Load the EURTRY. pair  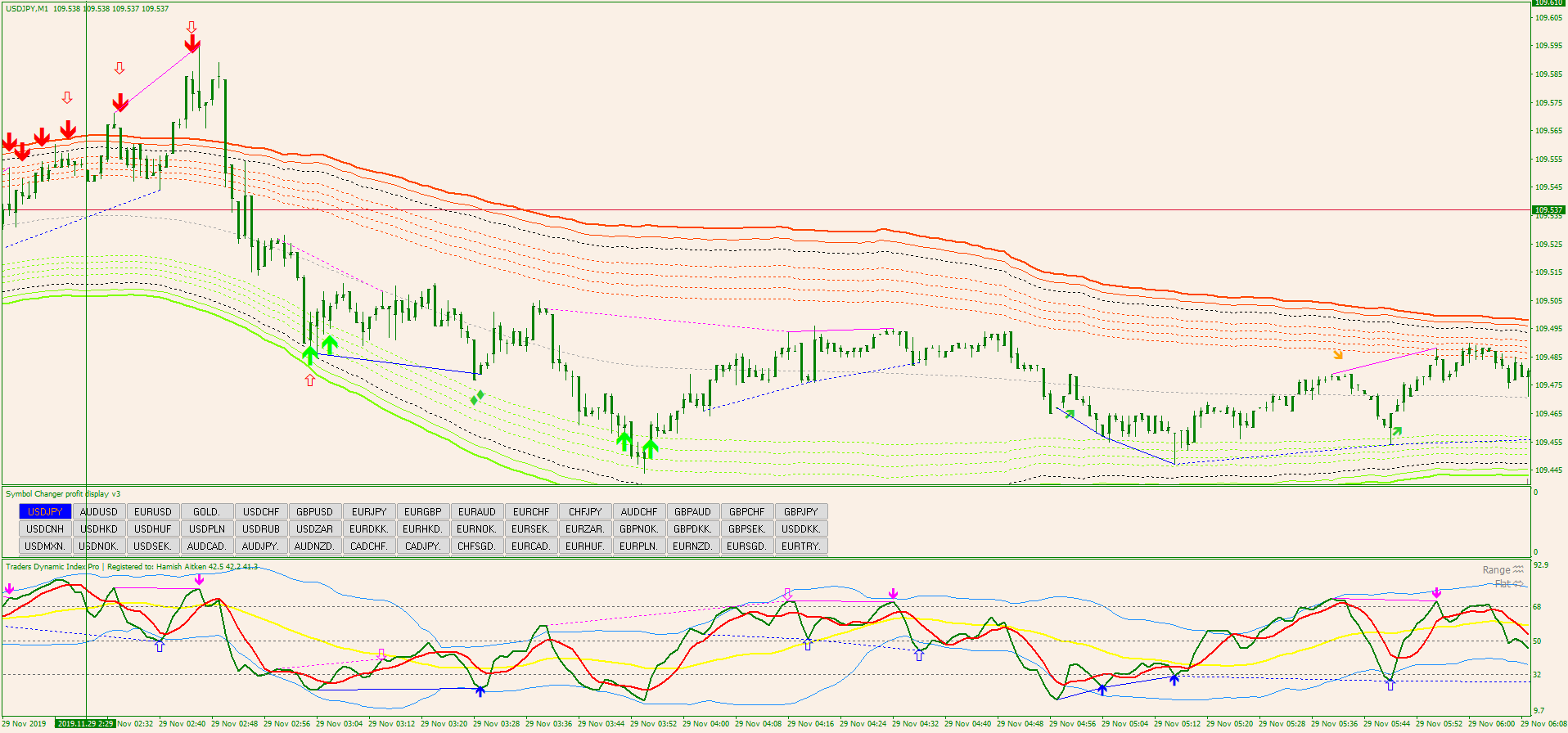coord(801,546)
